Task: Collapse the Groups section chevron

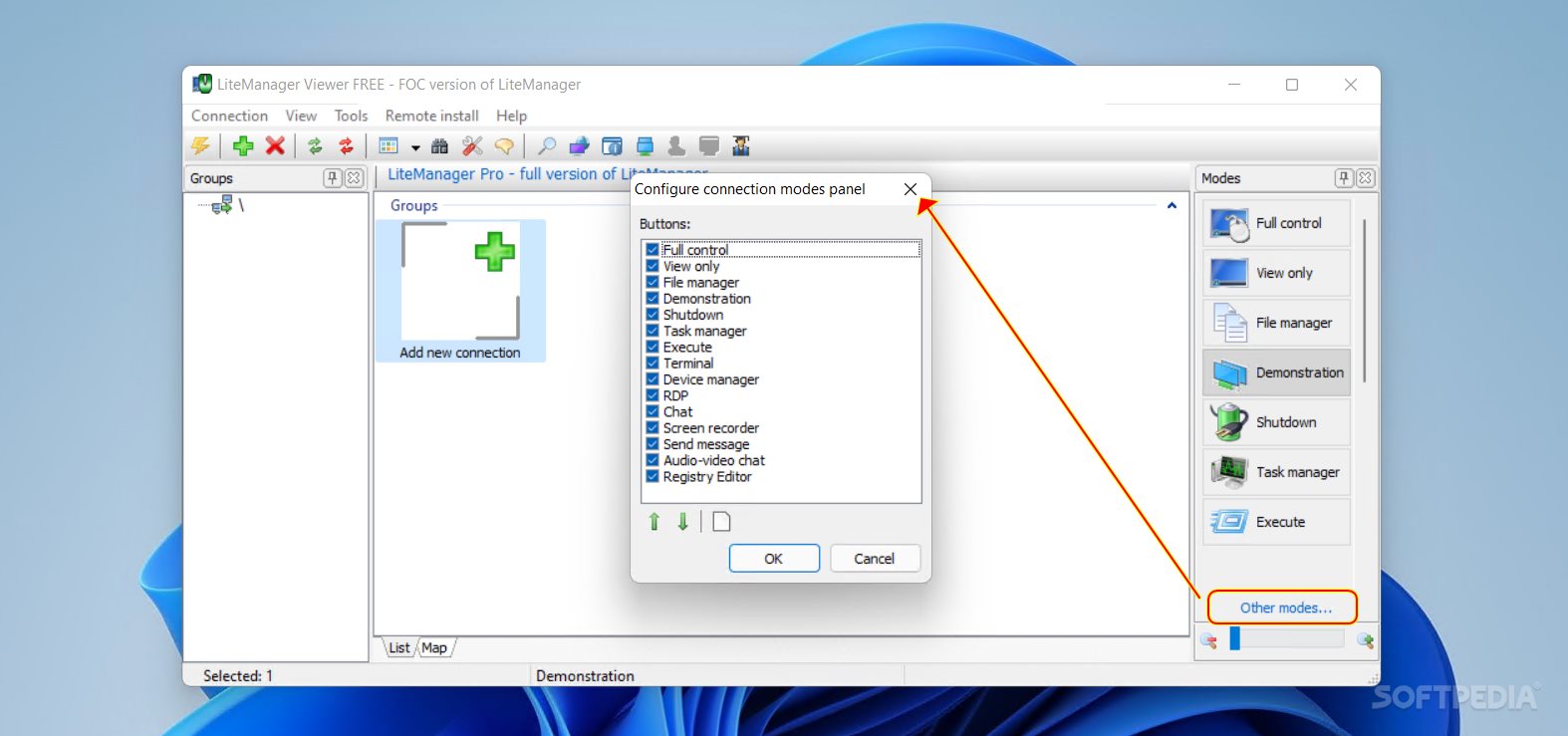Action: (x=1172, y=205)
